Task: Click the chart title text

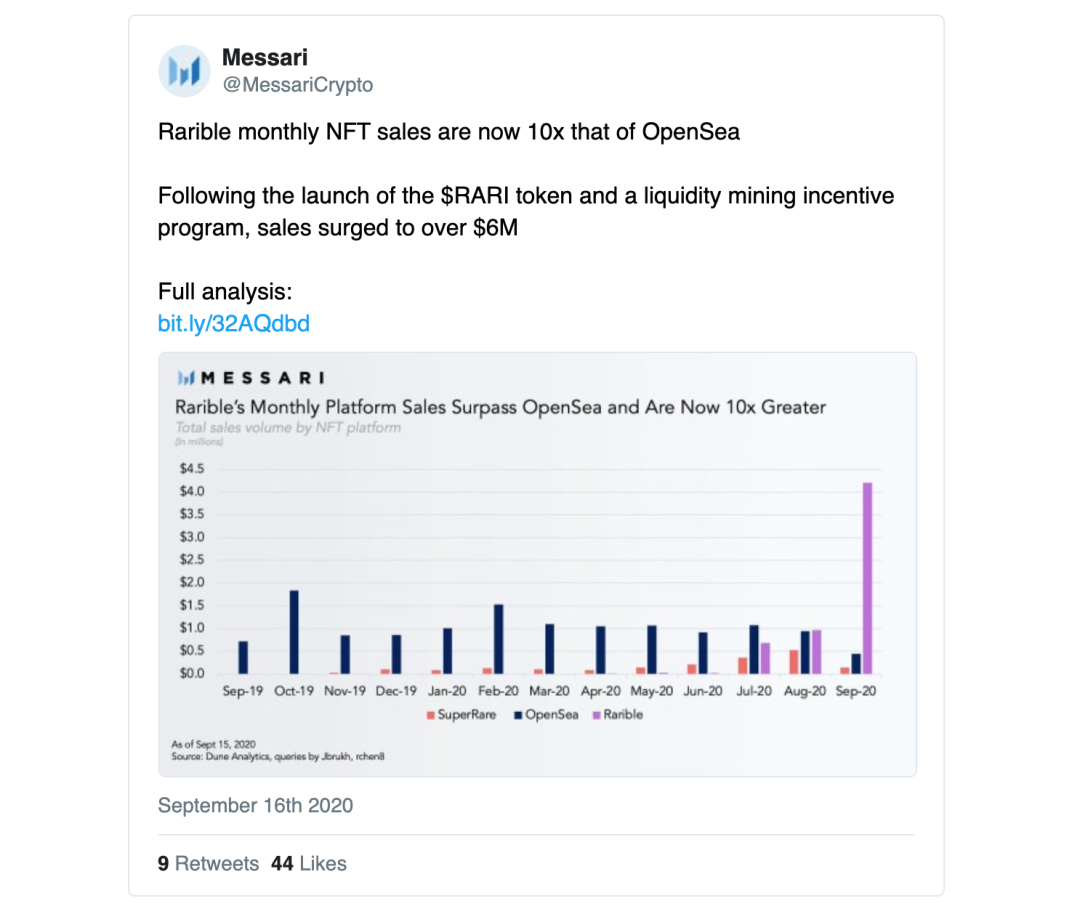Action: pos(500,407)
